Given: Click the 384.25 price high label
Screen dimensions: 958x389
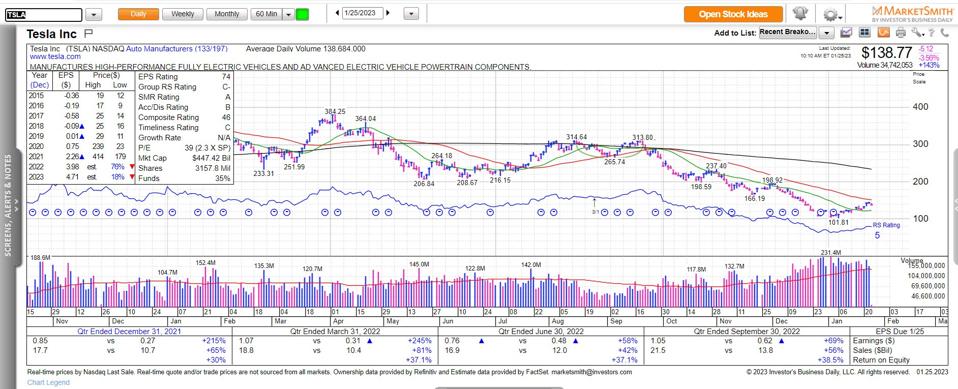Looking at the screenshot, I should click(x=335, y=112).
